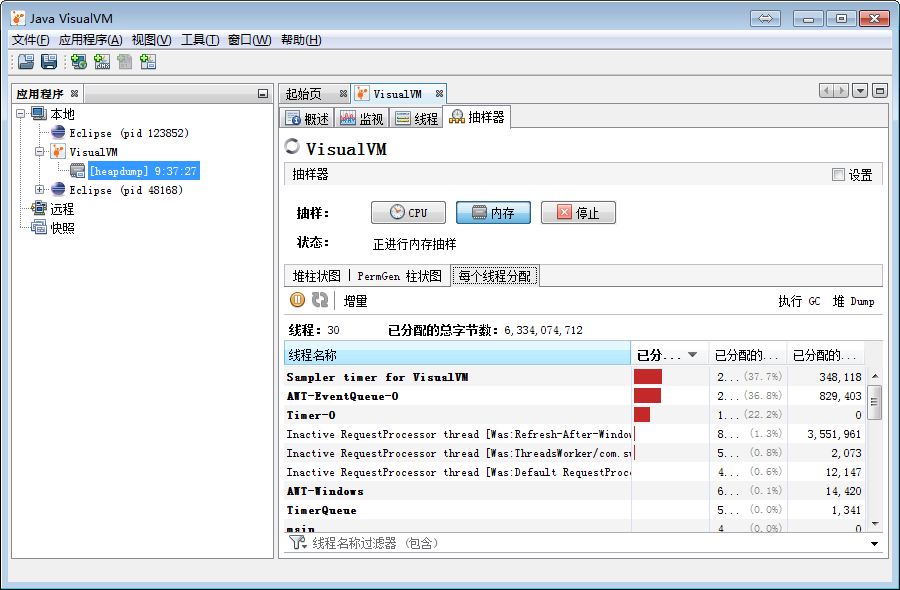Select the [heapdump] 9:37:27 tree item
This screenshot has height=590, width=900.
coord(143,170)
